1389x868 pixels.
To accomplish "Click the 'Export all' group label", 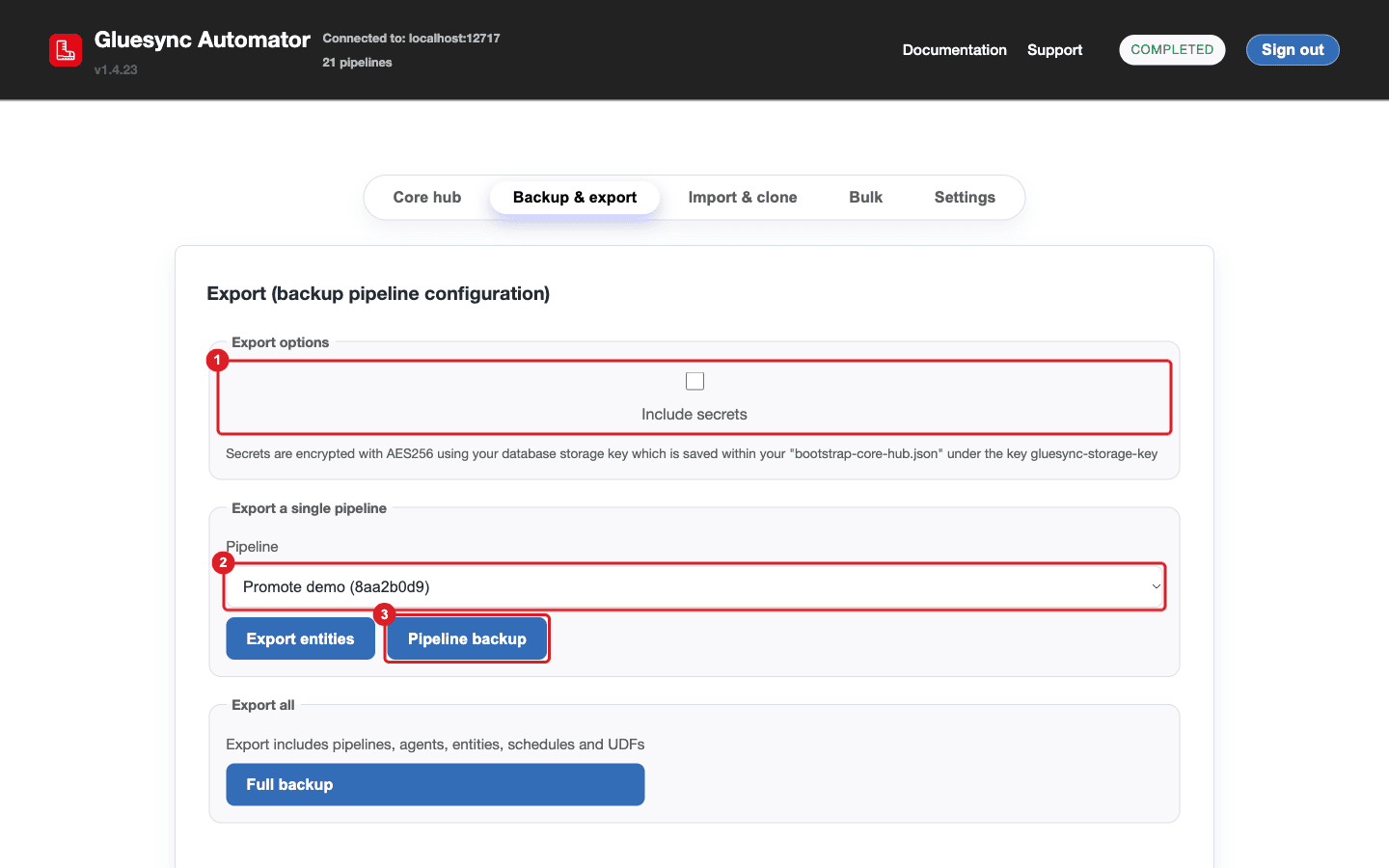I will (263, 705).
